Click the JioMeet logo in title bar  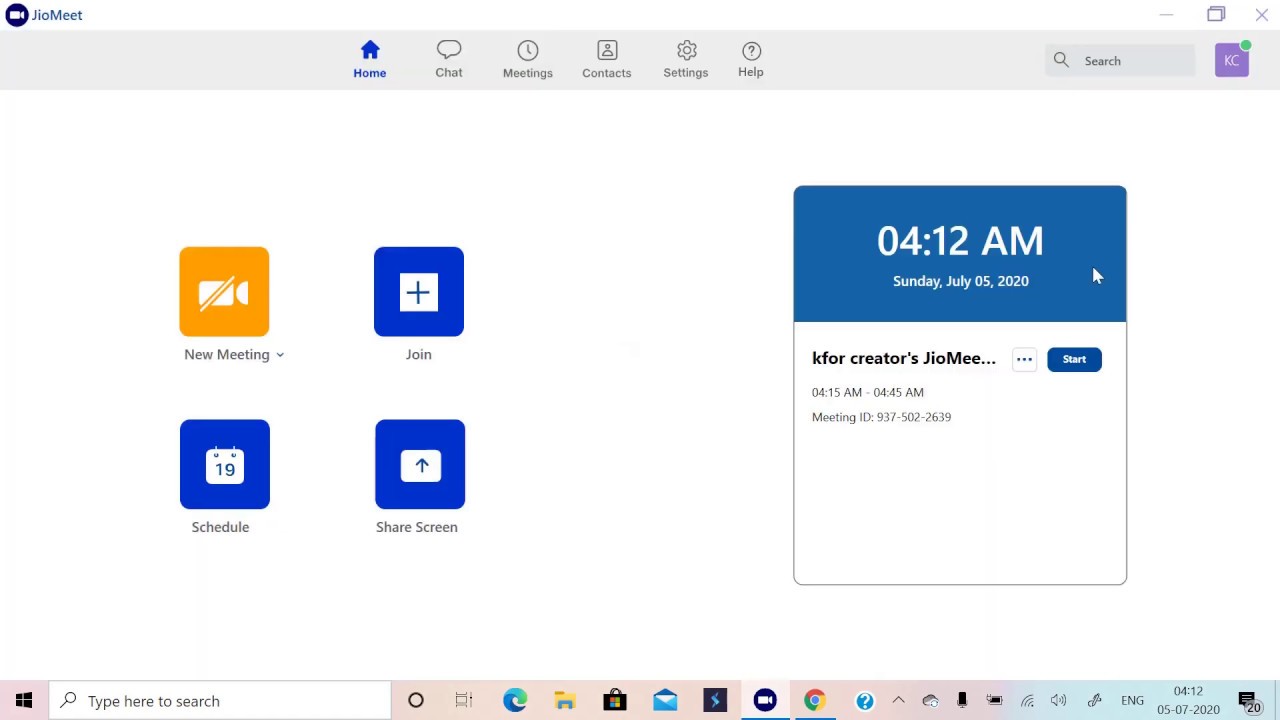pyautogui.click(x=17, y=15)
